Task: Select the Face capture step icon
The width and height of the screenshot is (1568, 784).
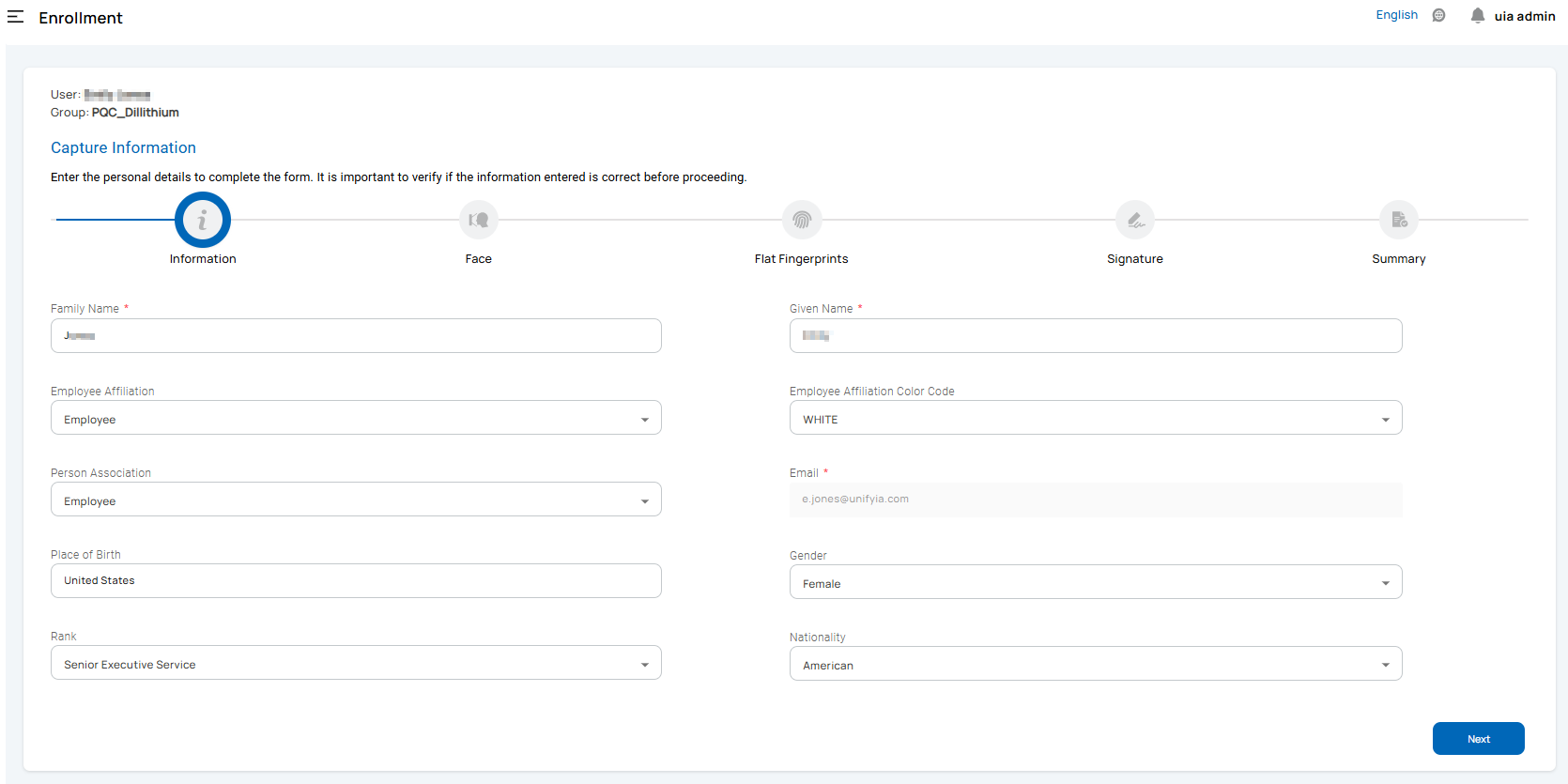Action: tap(478, 220)
